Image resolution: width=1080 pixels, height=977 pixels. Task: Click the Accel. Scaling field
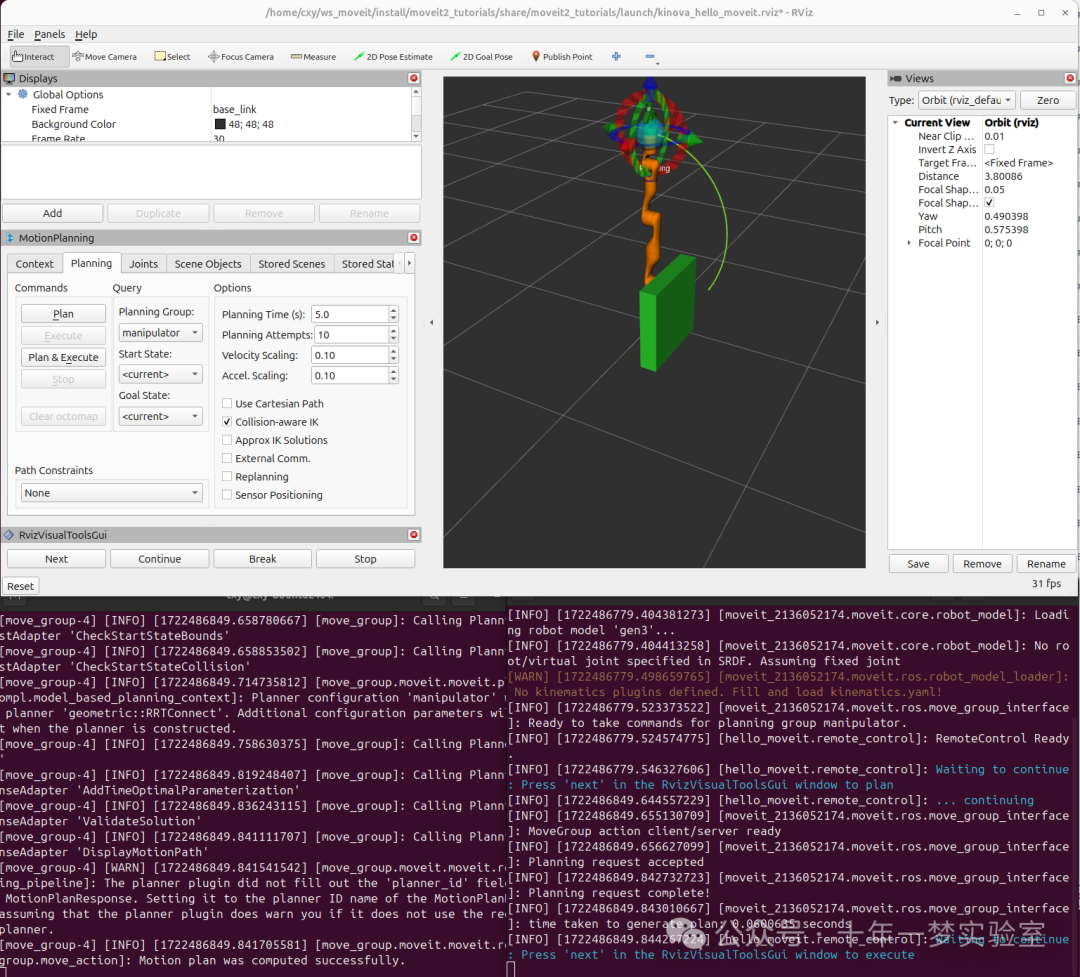click(x=350, y=376)
